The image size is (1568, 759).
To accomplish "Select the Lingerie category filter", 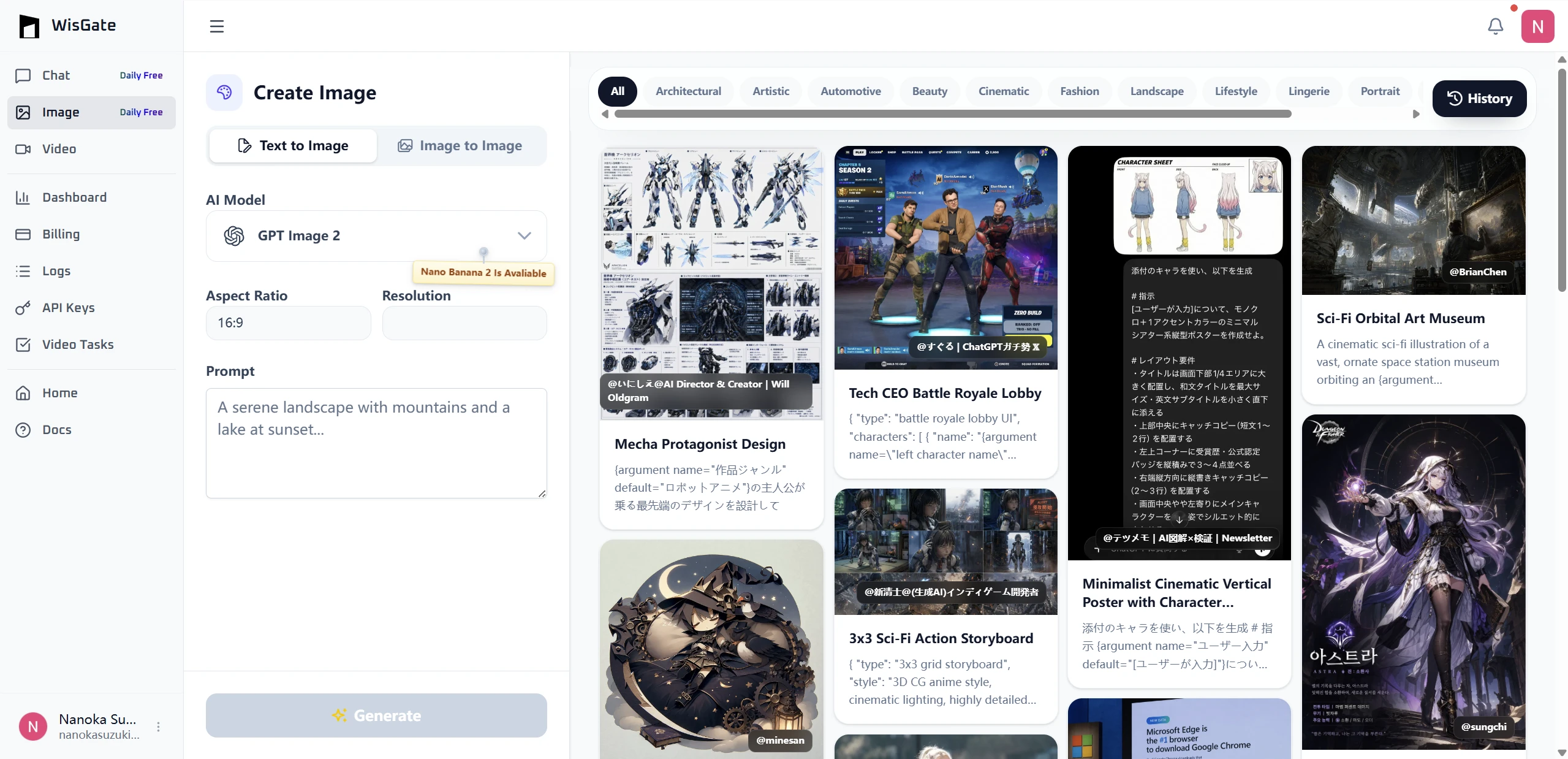I will tap(1309, 91).
